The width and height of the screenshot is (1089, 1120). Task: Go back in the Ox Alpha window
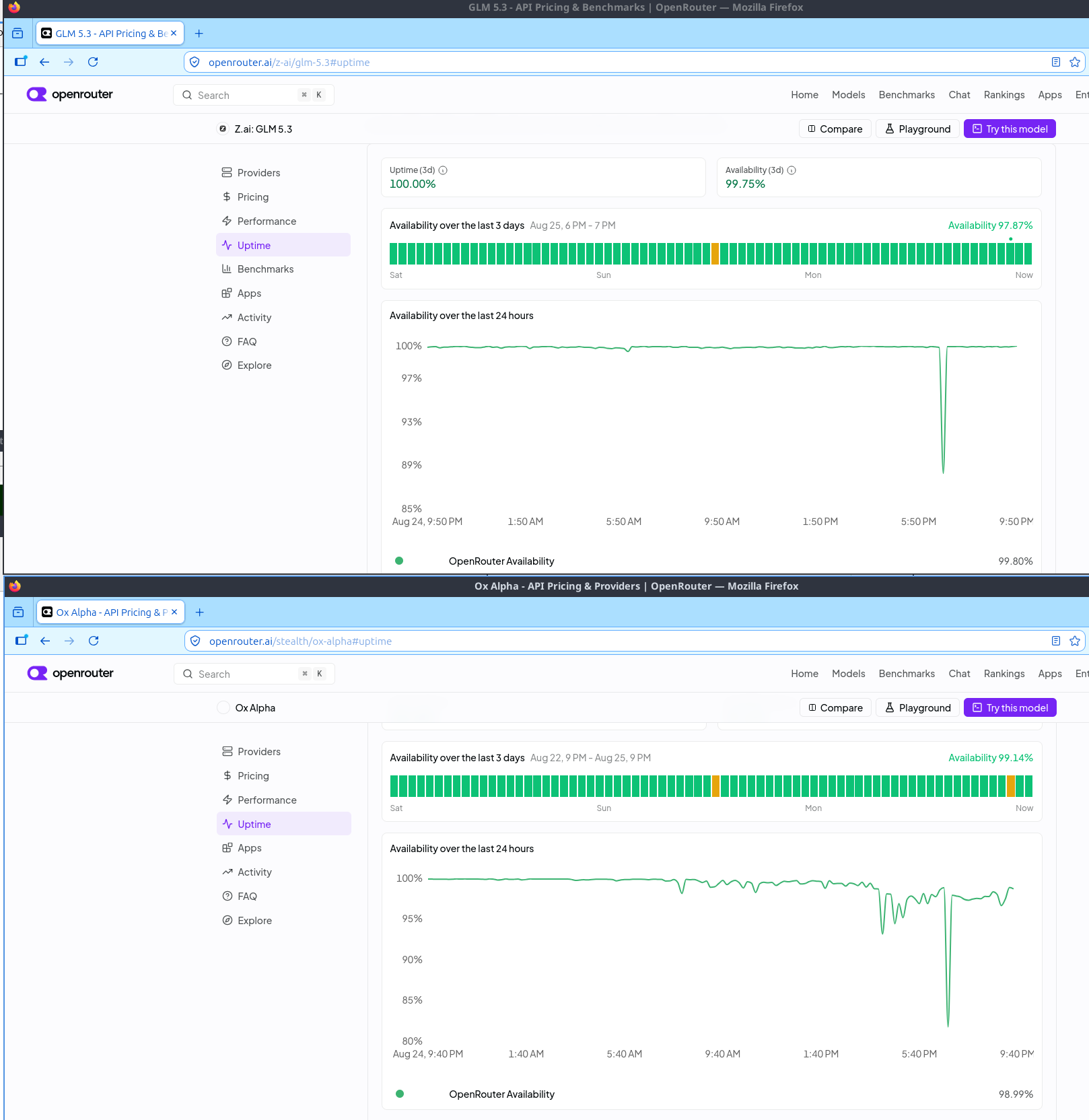[x=45, y=641]
